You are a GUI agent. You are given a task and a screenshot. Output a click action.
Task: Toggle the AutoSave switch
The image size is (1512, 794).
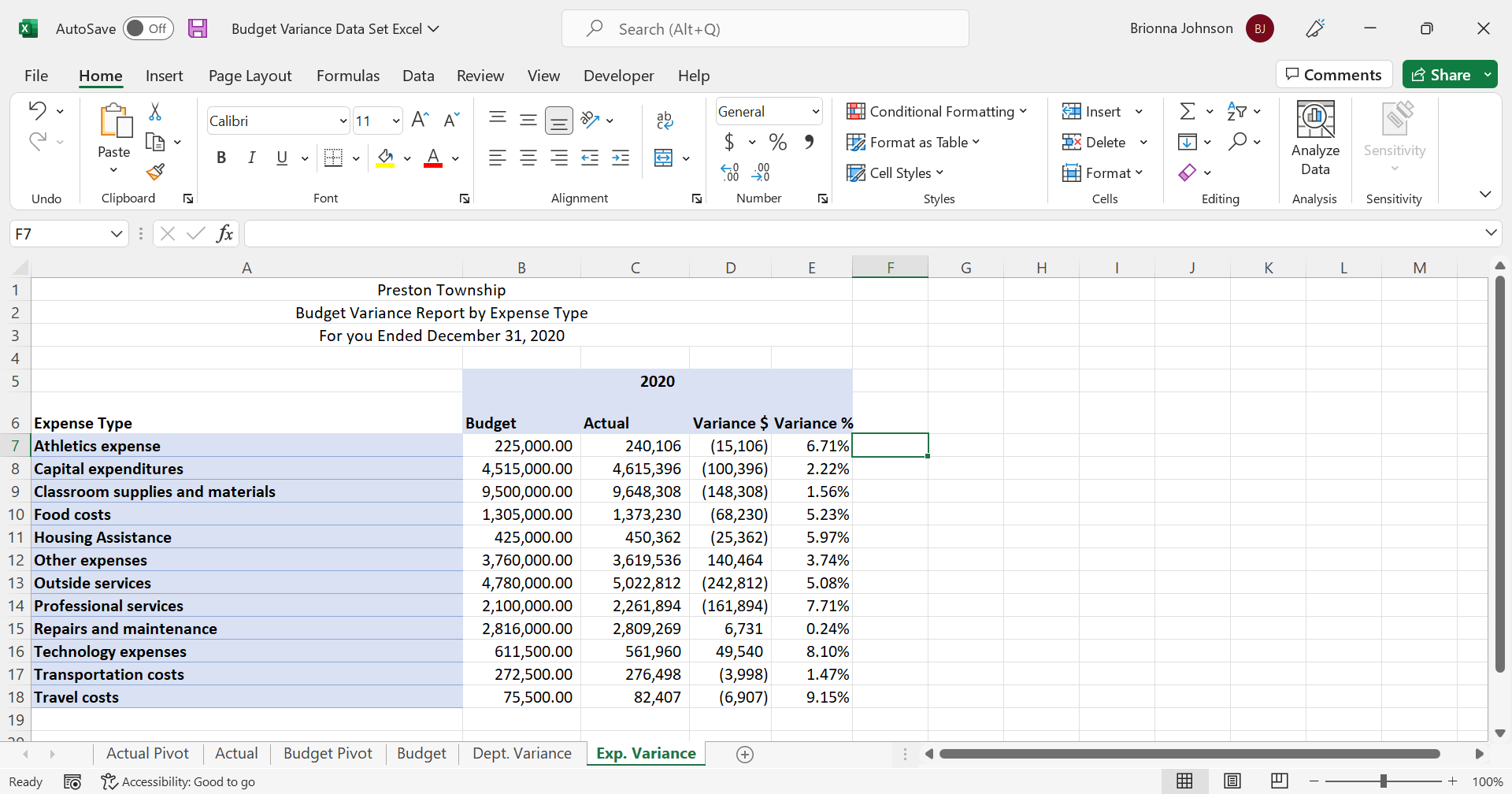pos(148,29)
